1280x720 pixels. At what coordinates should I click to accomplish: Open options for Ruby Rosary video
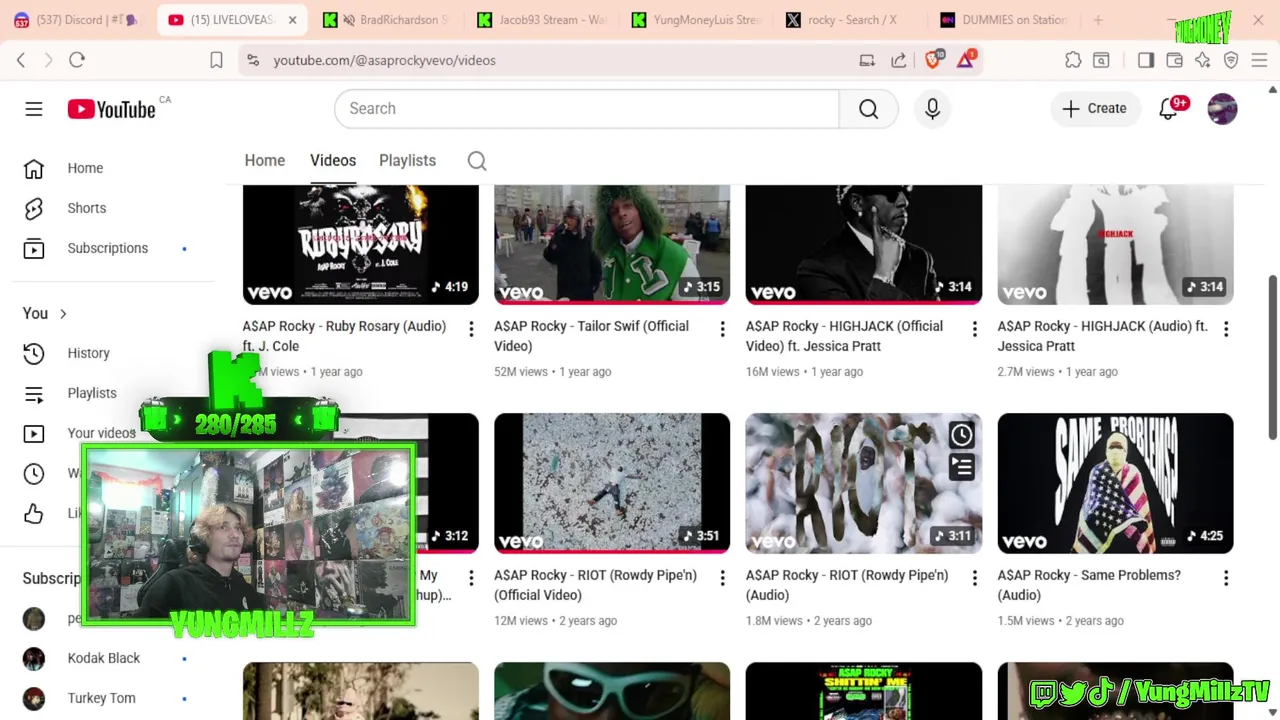click(471, 328)
